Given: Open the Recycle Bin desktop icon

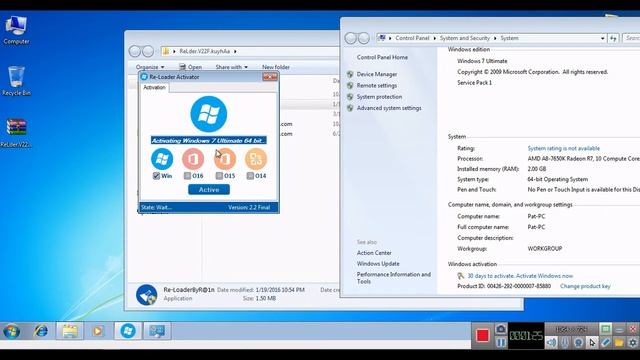Looking at the screenshot, I should pyautogui.click(x=16, y=81).
